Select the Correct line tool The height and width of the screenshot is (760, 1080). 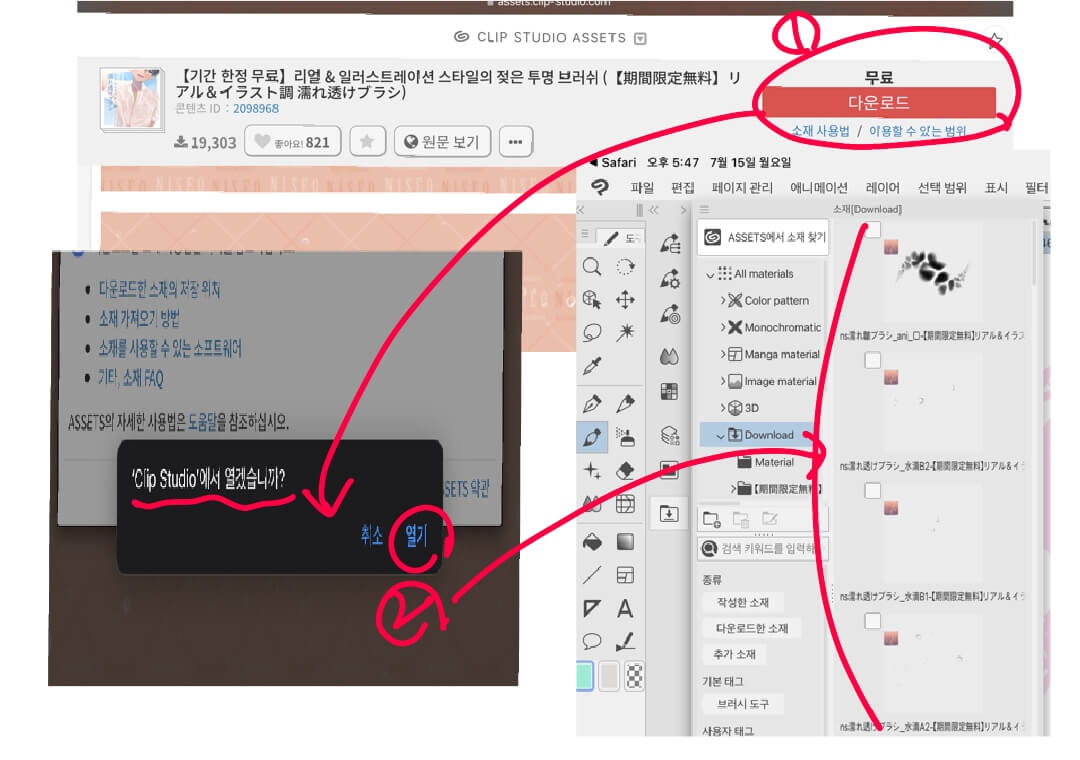click(x=625, y=641)
